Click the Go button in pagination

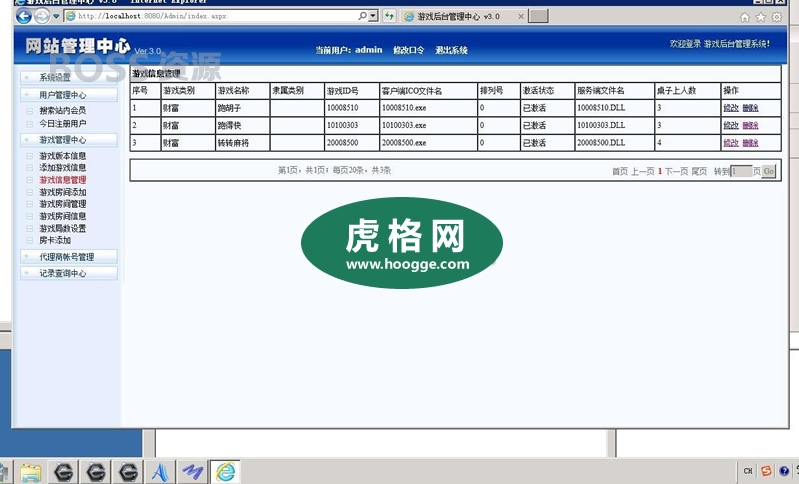tap(768, 171)
